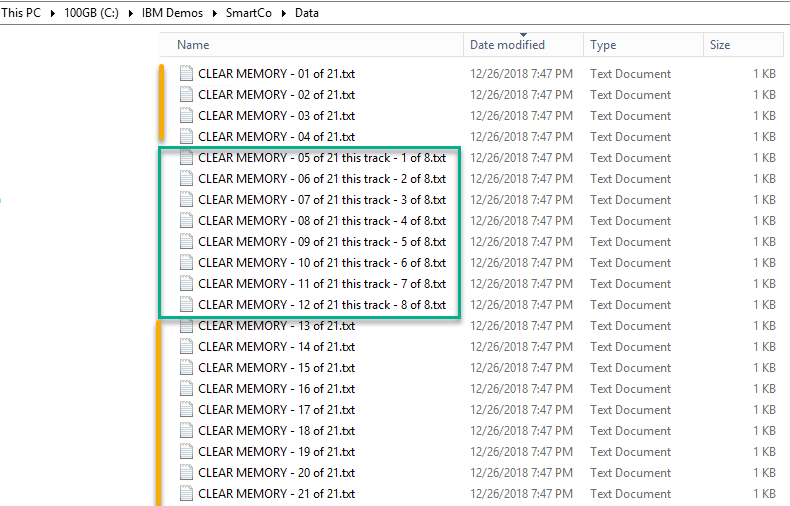Click the file icon for 08 of 21 this track

[186, 221]
